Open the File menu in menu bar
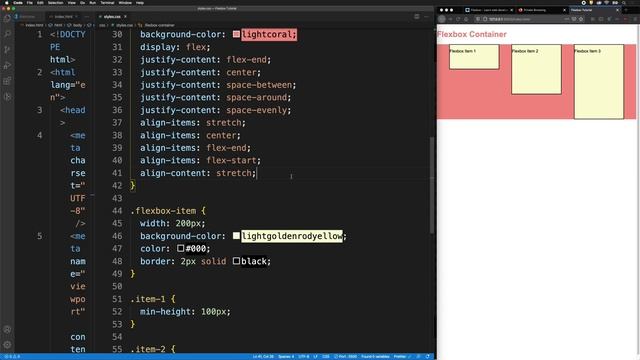 (29, 2)
